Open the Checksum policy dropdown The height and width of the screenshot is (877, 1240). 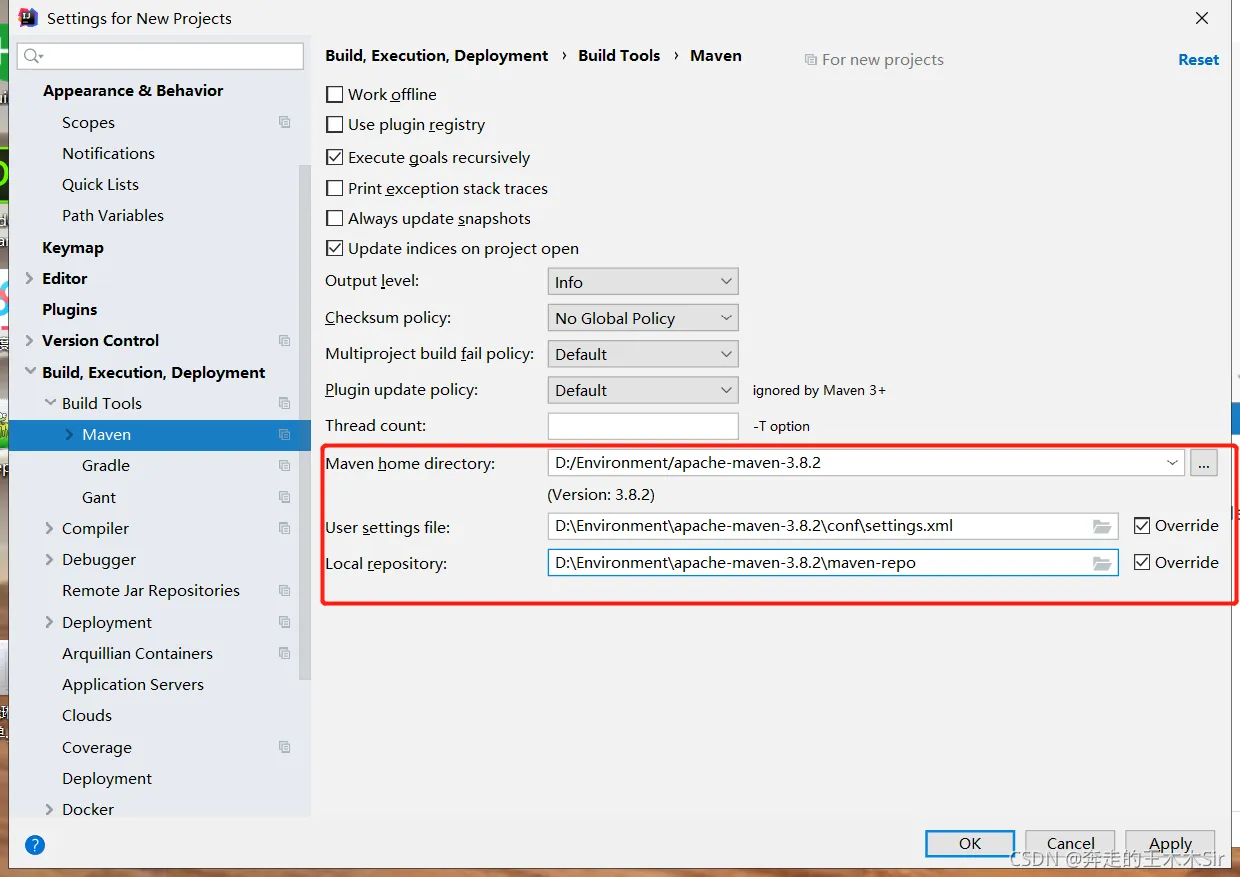[643, 318]
